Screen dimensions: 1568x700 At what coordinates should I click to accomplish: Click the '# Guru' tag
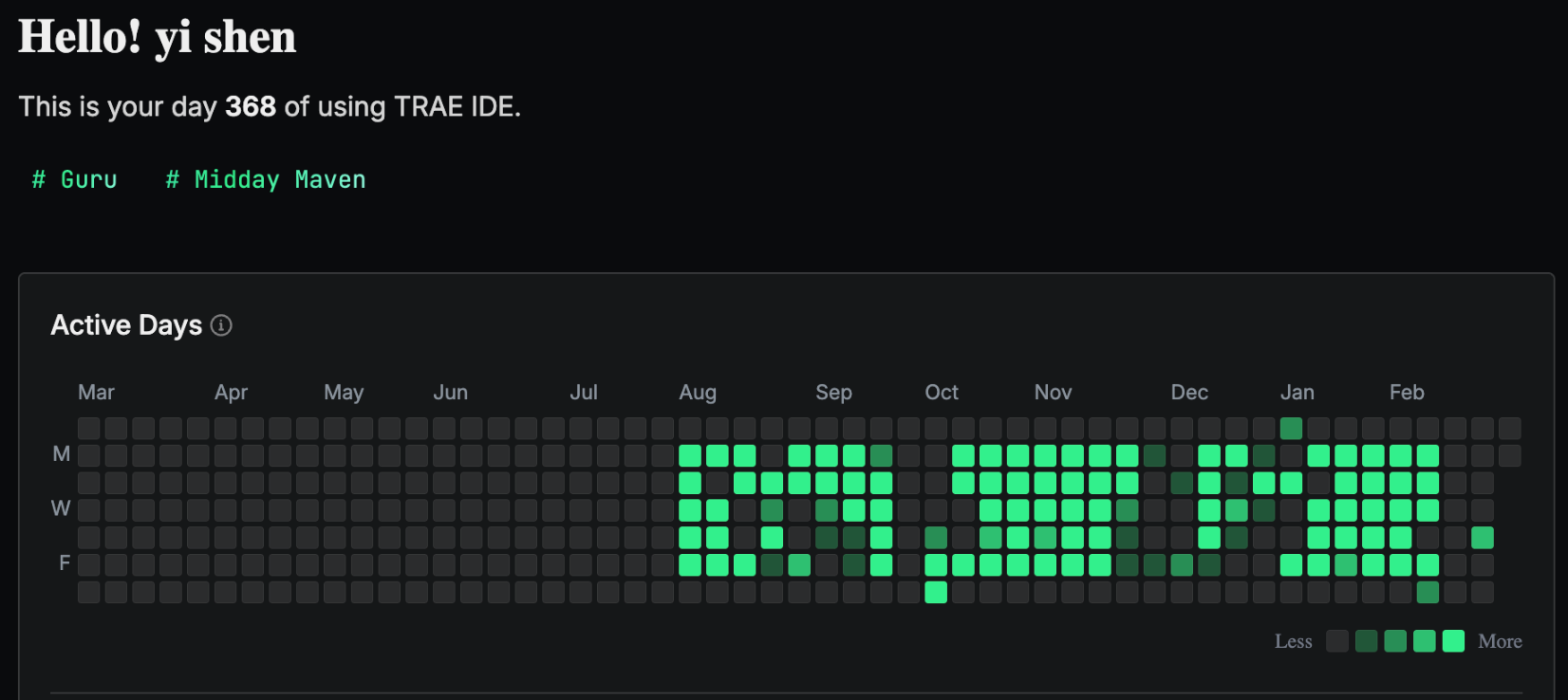75,179
